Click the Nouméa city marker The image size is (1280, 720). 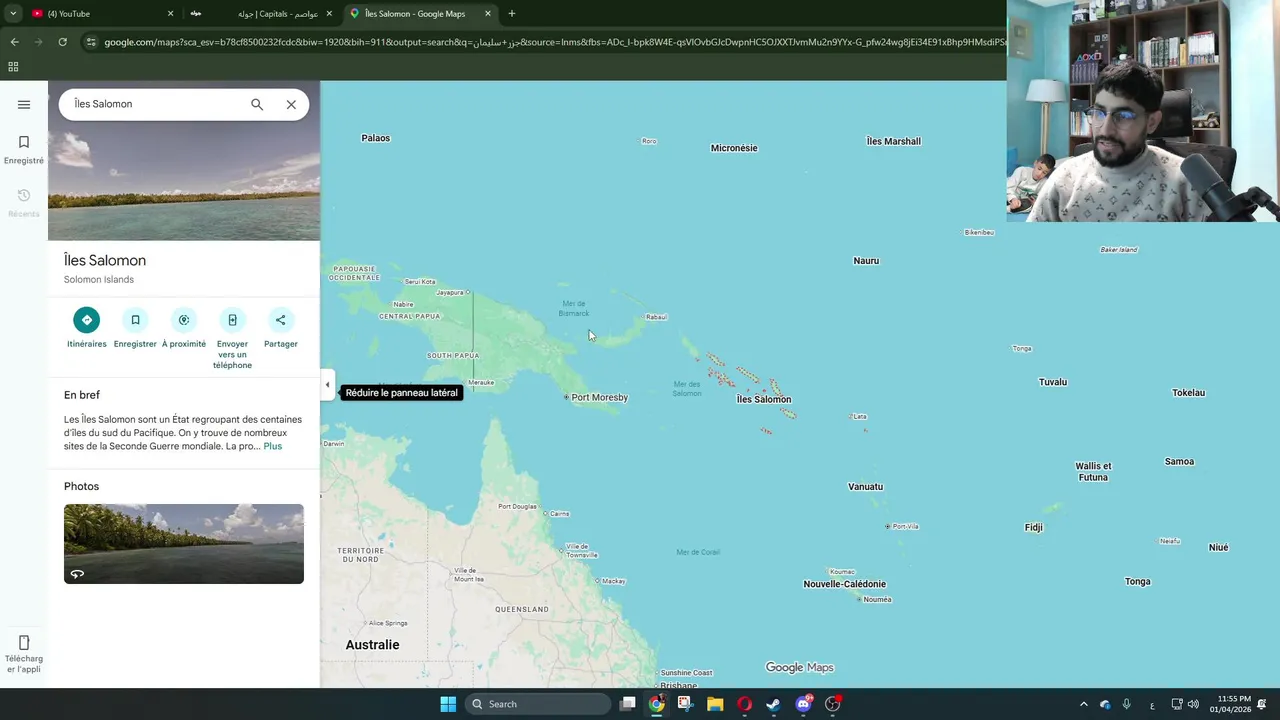[x=859, y=599]
